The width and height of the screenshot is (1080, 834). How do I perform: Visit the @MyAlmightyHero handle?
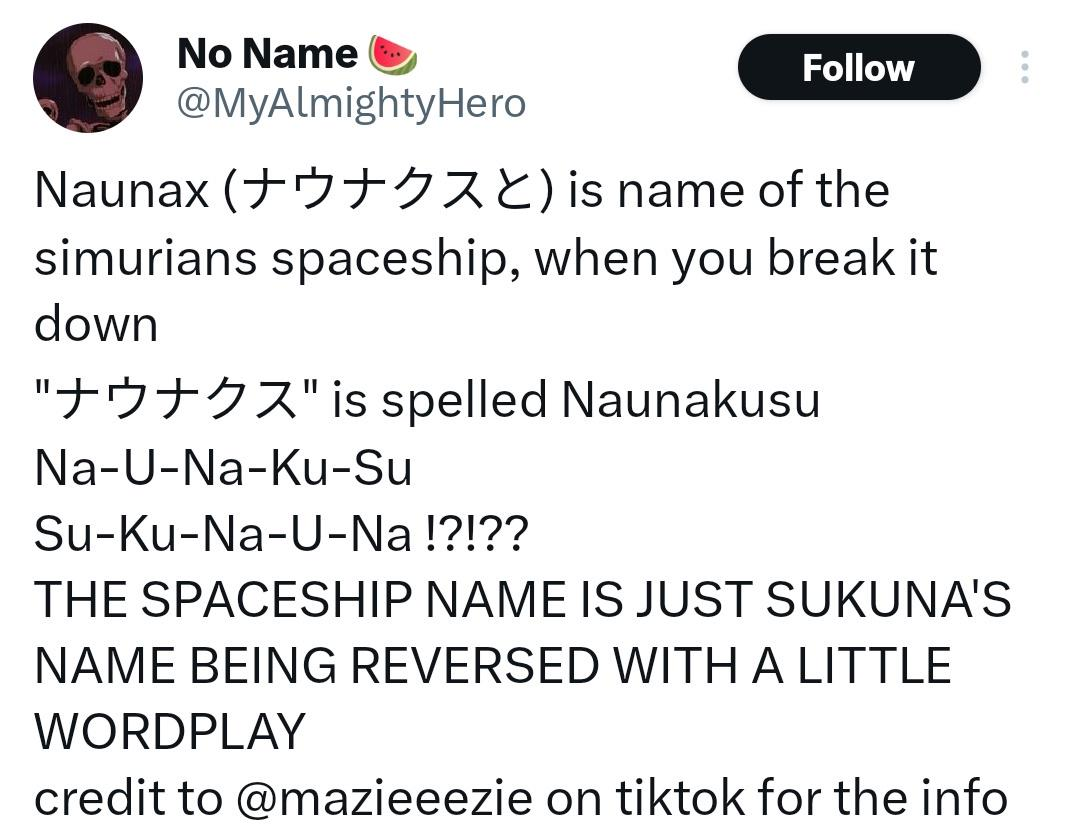351,103
